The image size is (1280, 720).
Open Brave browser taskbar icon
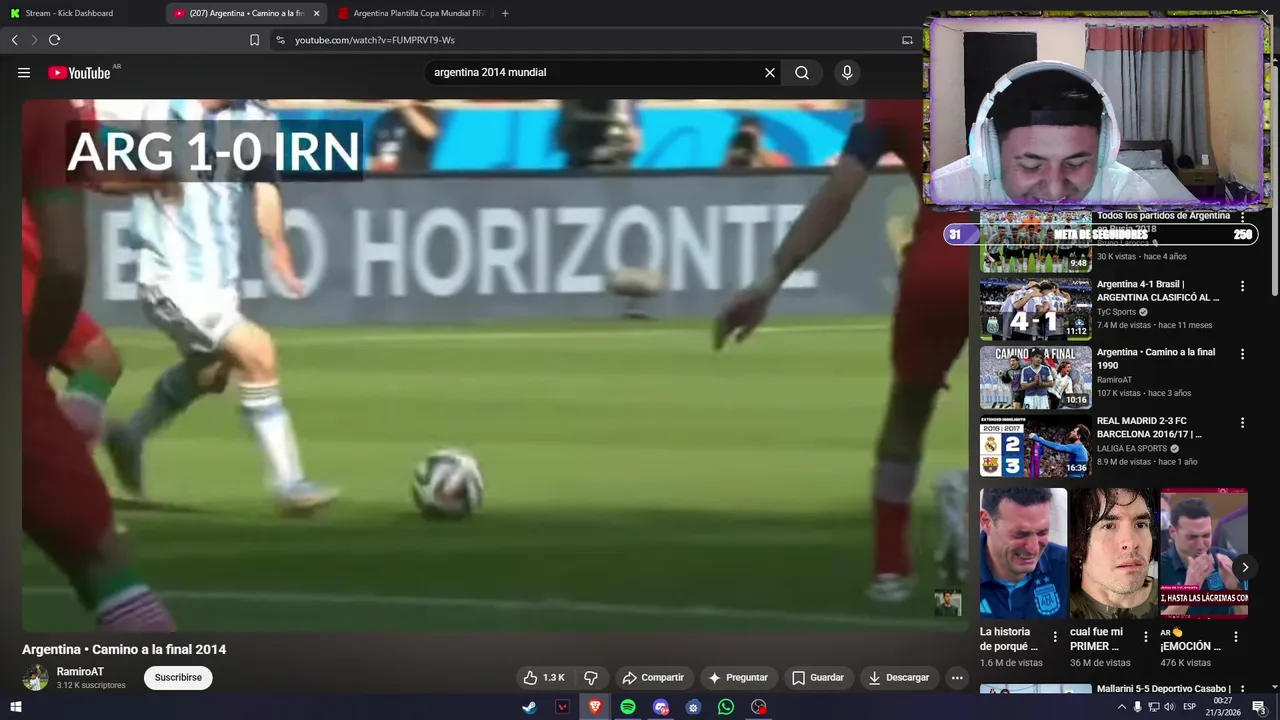click(595, 707)
